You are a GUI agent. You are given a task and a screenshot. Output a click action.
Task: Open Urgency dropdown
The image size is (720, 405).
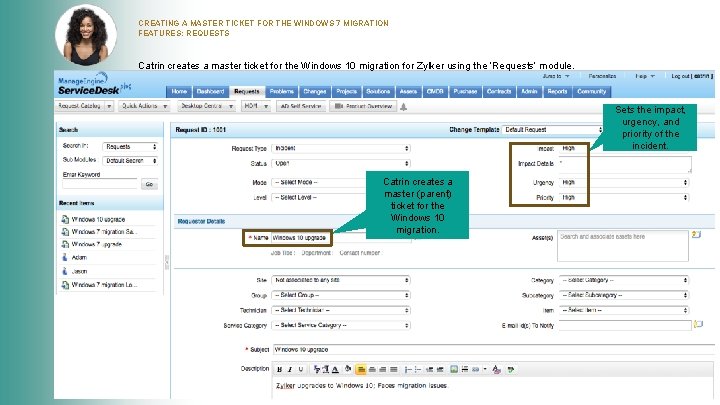(624, 182)
